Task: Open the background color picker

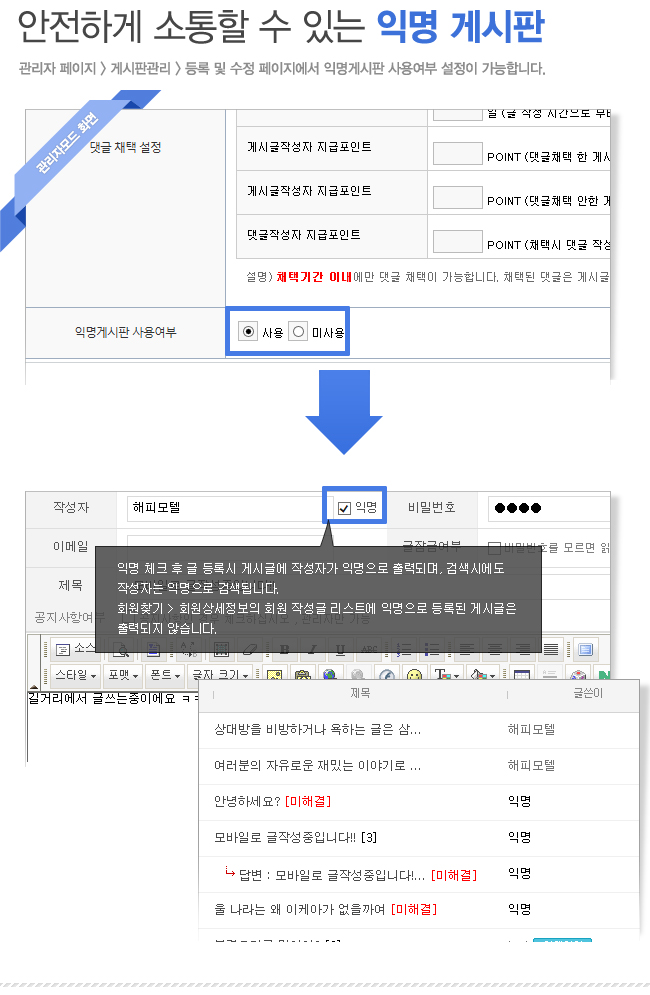Action: pyautogui.click(x=482, y=675)
